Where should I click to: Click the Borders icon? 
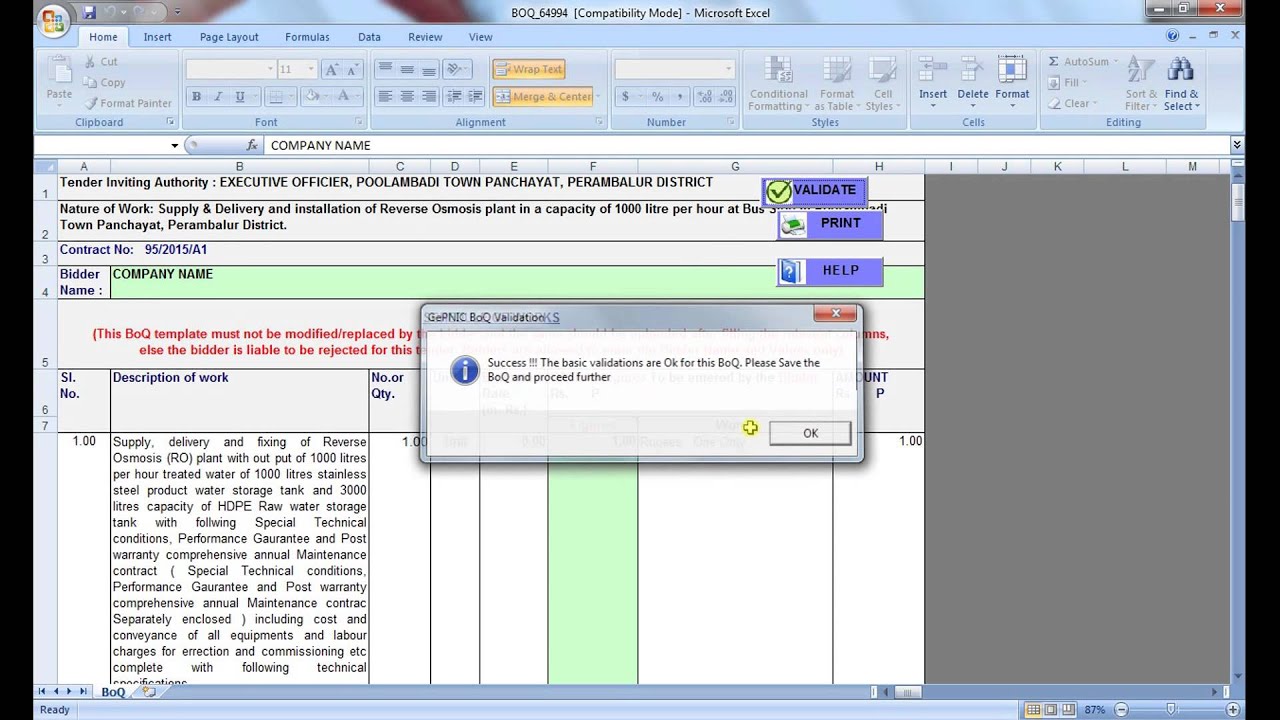tap(274, 97)
